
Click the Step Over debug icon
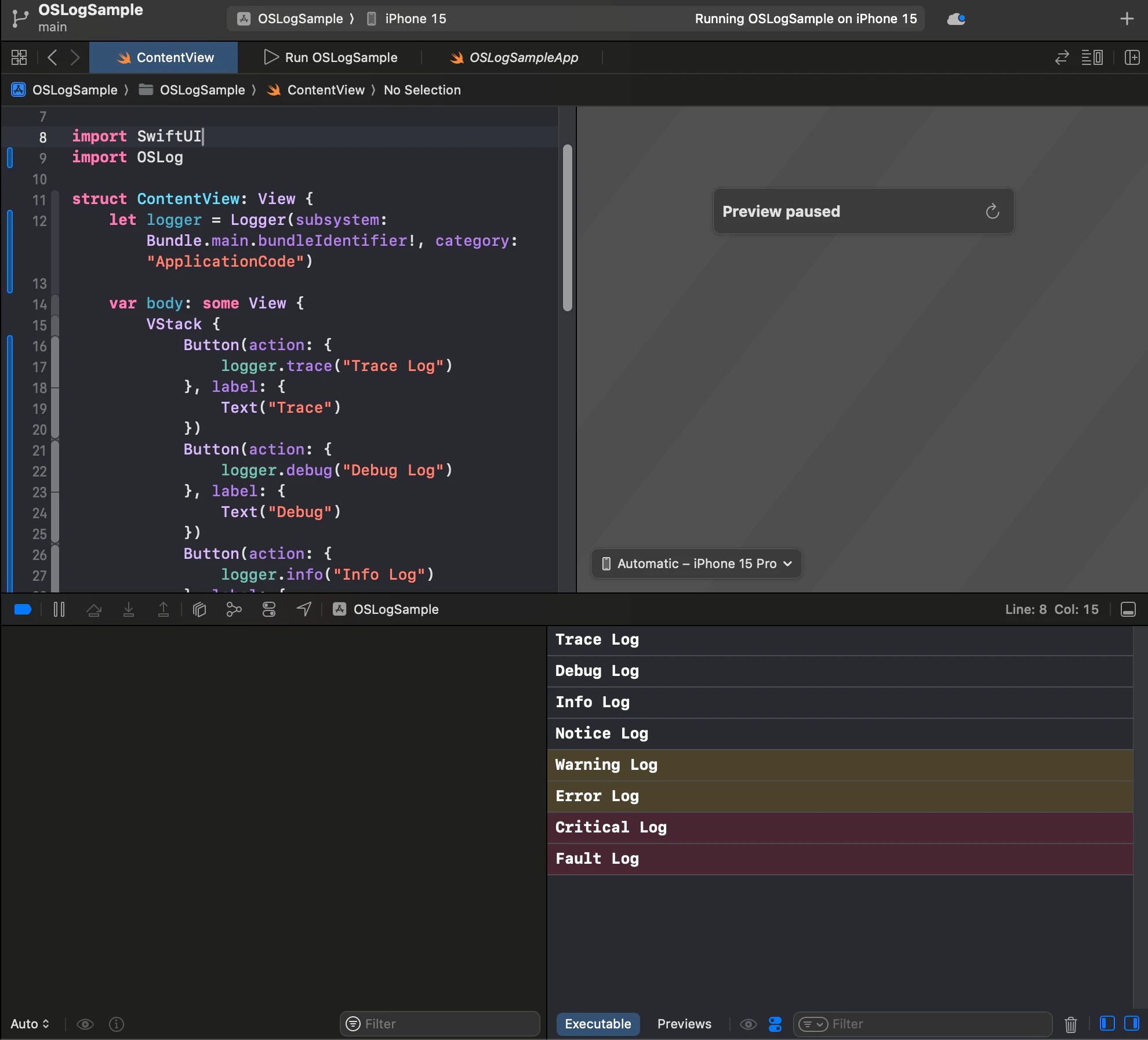pos(94,609)
